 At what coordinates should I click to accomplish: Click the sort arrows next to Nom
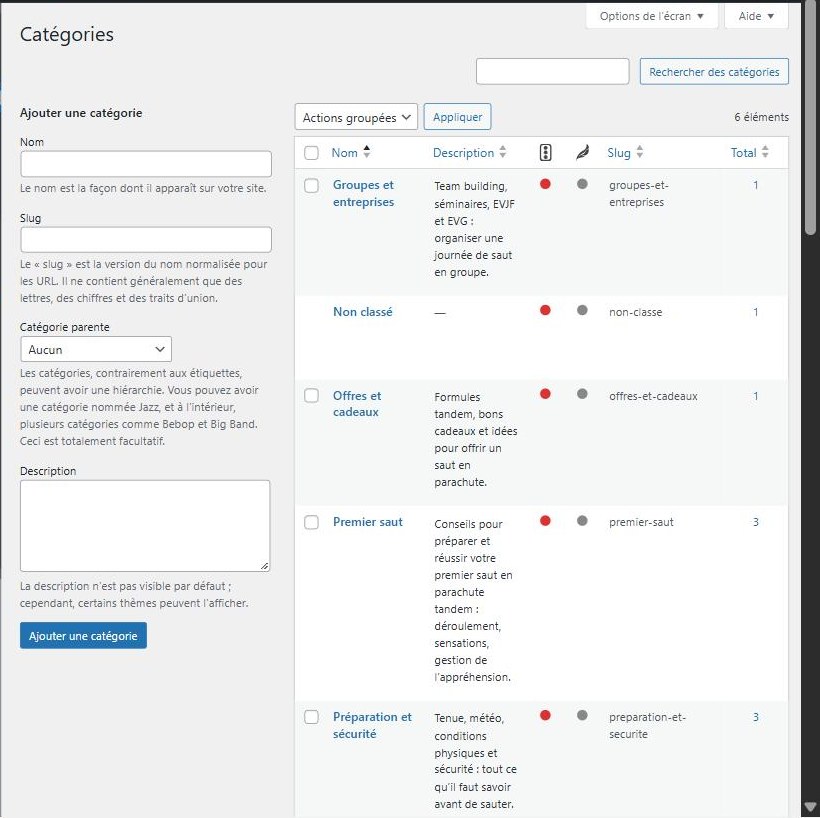[367, 152]
